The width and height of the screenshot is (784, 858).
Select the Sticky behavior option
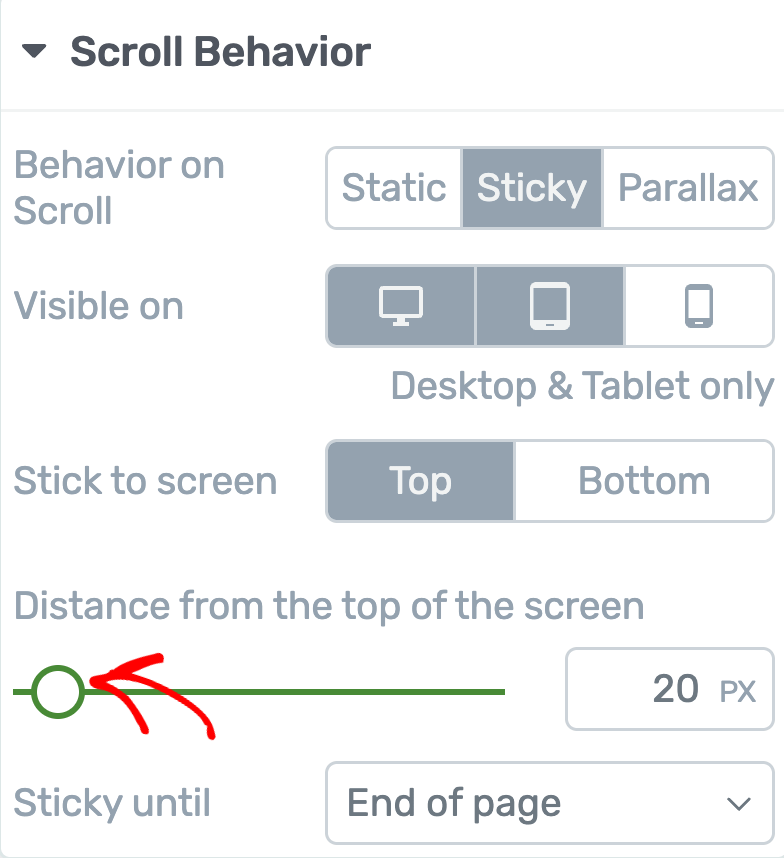[x=532, y=188]
